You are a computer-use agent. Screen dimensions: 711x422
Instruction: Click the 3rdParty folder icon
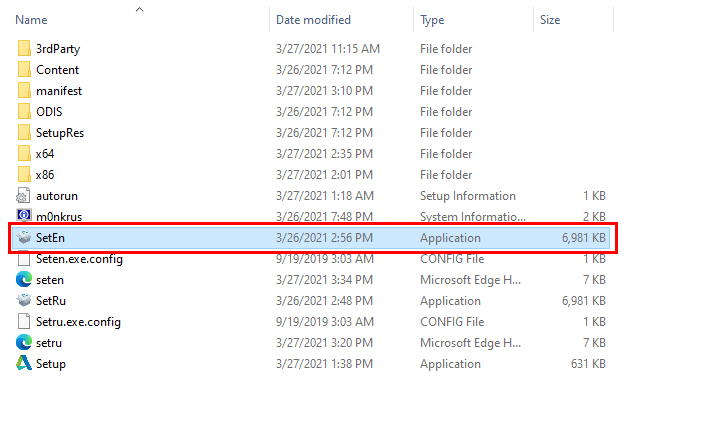(x=25, y=49)
